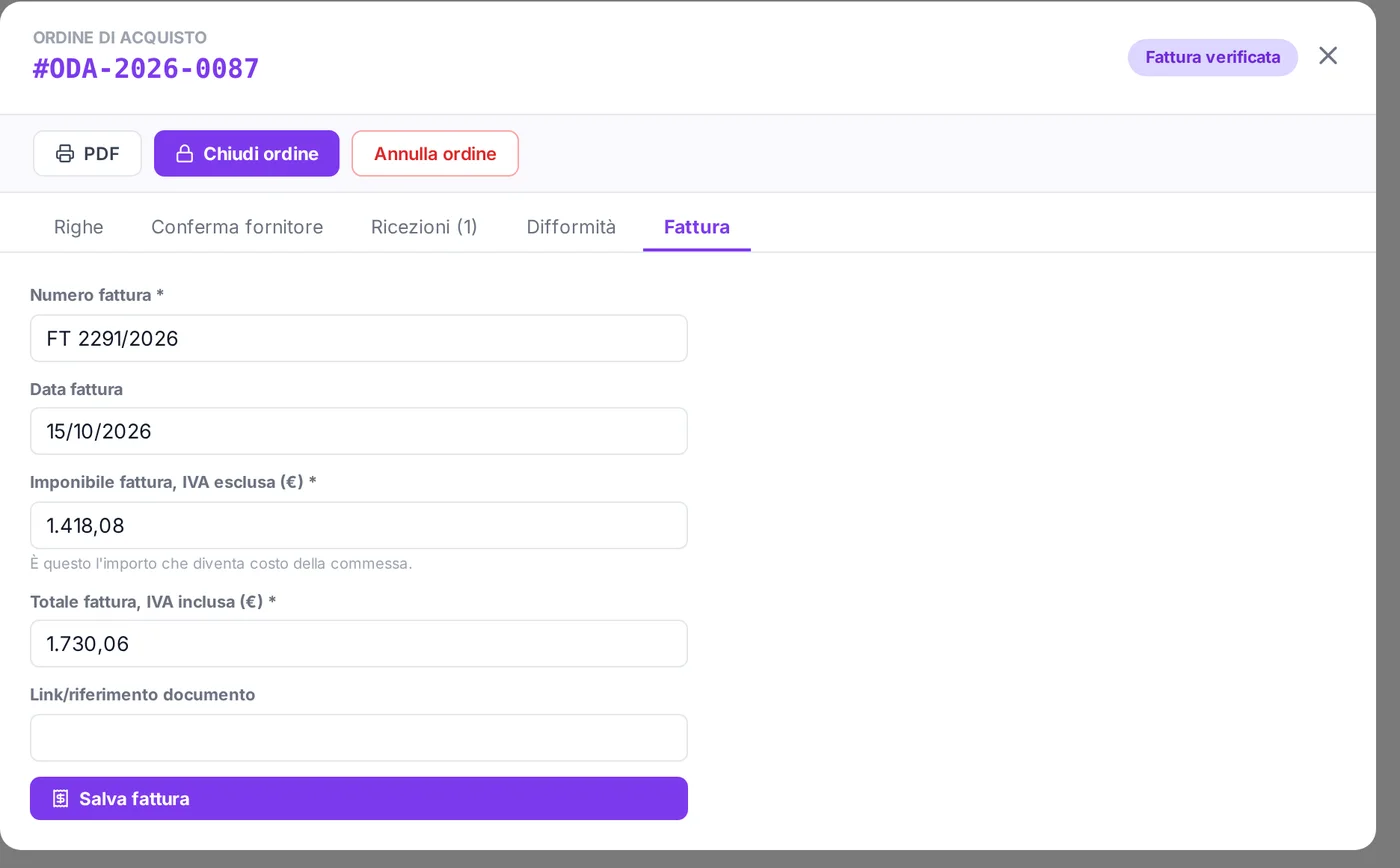Click the Data fattura label

pyautogui.click(x=77, y=389)
